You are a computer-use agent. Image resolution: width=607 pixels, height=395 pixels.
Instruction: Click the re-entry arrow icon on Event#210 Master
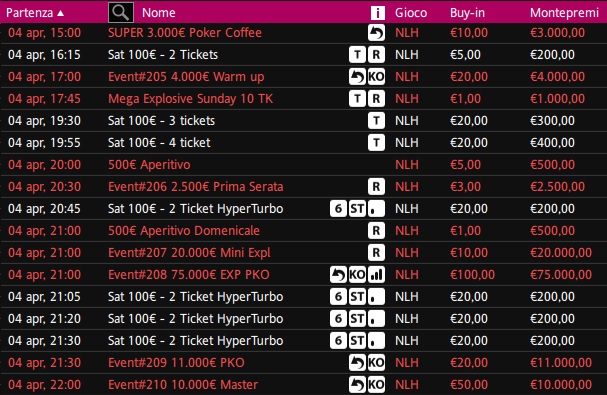point(357,385)
